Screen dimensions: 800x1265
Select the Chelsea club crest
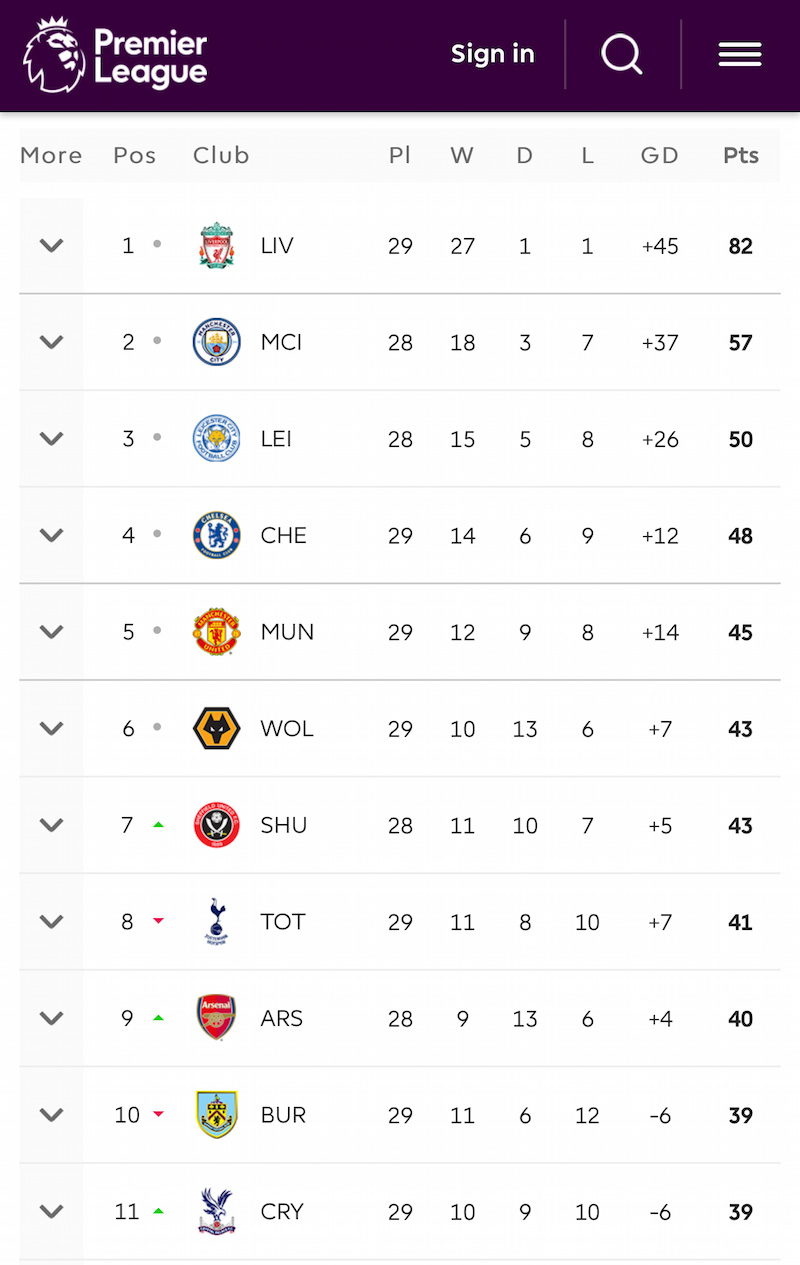(x=216, y=535)
